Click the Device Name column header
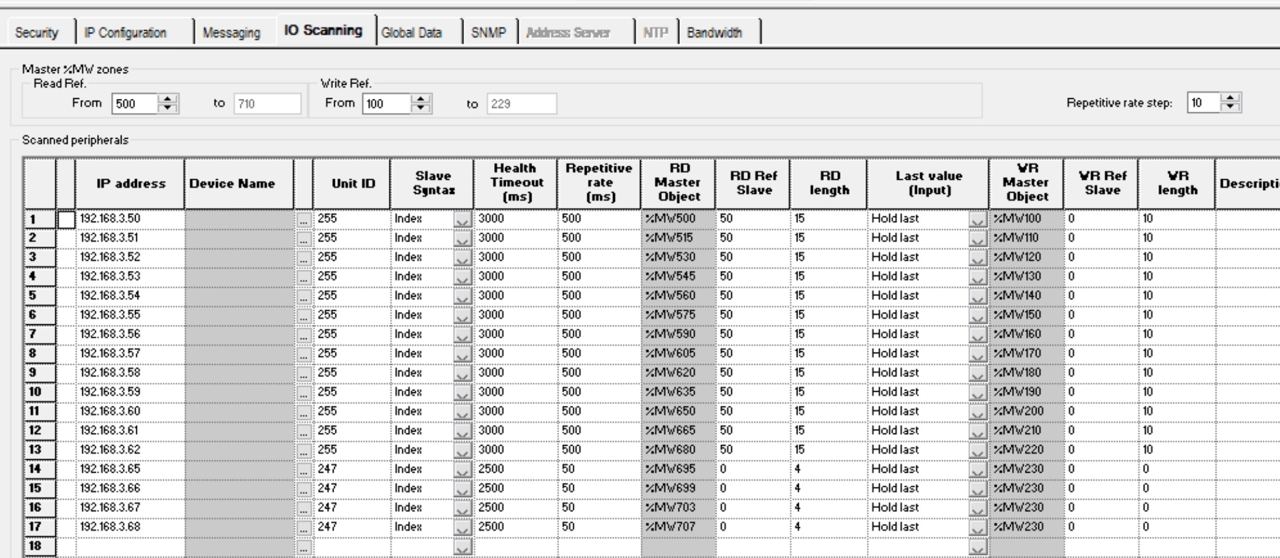This screenshot has width=1280, height=558. (x=239, y=183)
